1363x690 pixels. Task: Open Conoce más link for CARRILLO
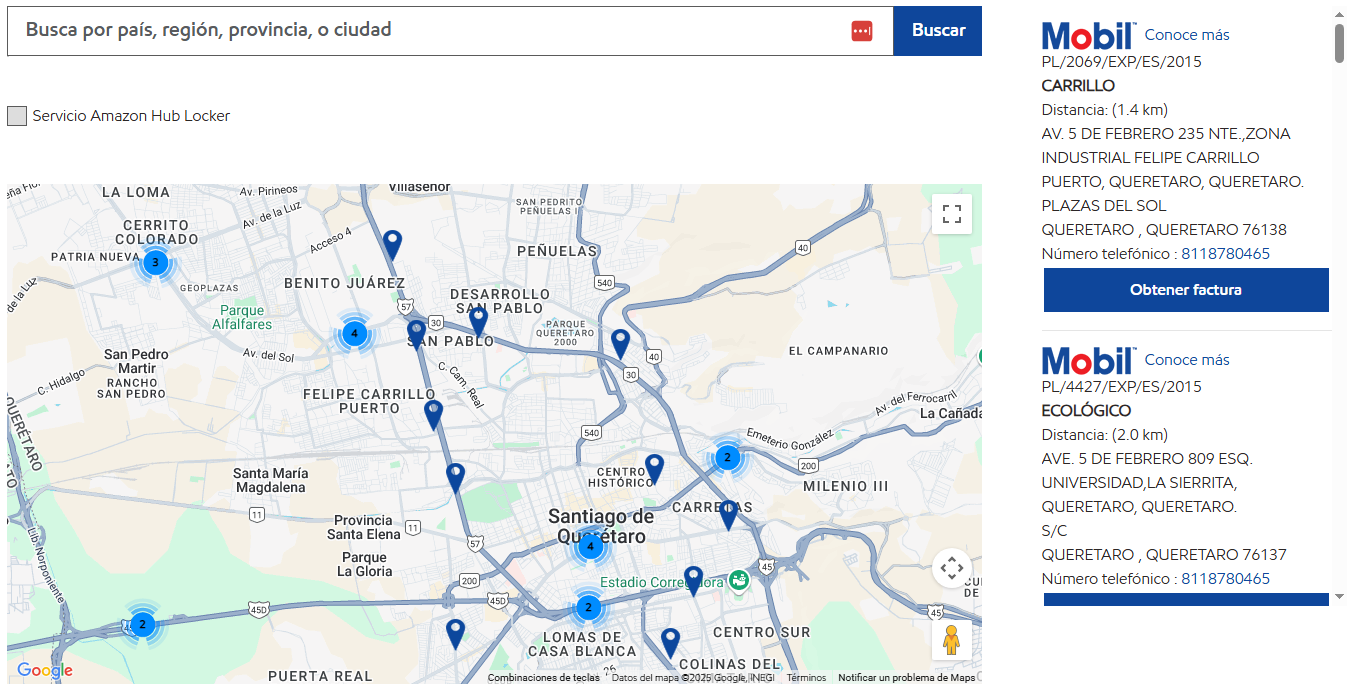[x=1187, y=35]
